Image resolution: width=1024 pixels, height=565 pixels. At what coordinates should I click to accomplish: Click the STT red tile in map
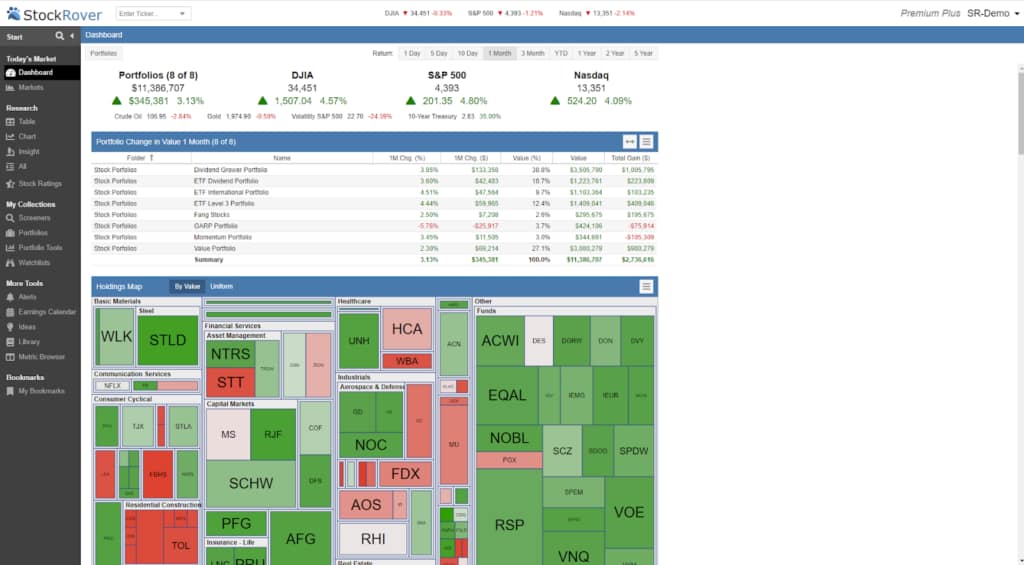(x=230, y=383)
